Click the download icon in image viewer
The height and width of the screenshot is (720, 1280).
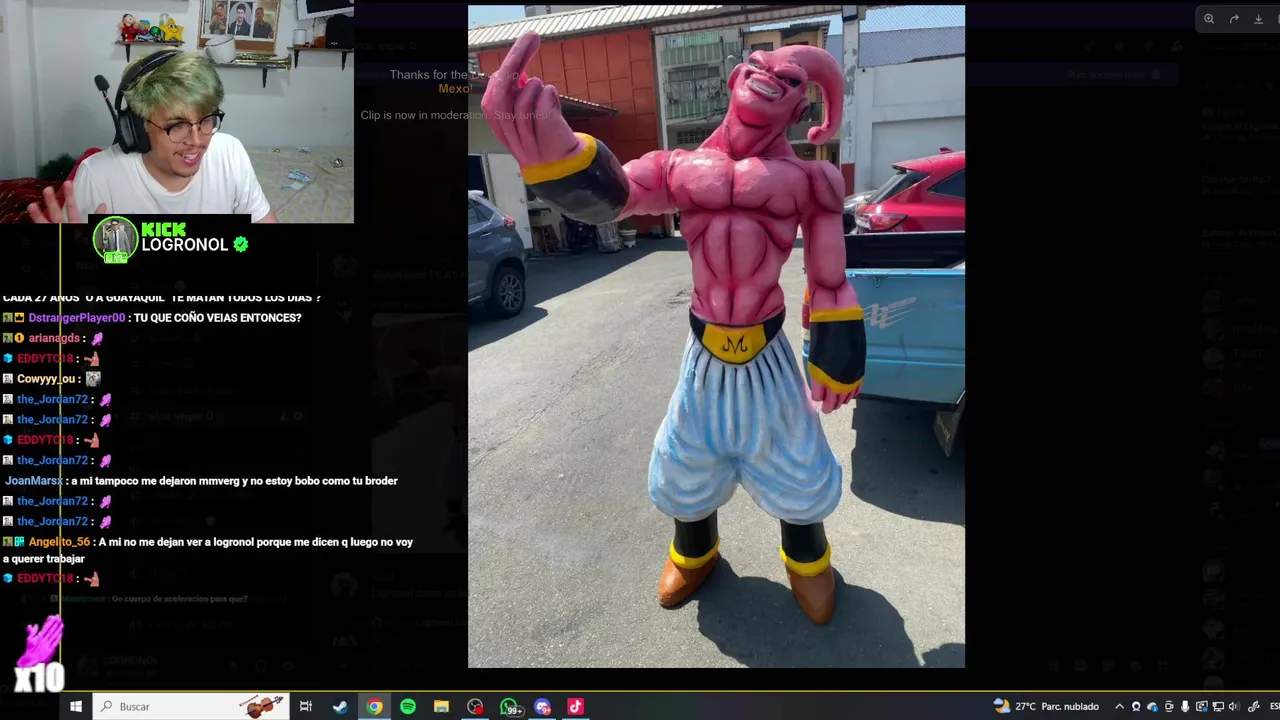pos(1258,19)
